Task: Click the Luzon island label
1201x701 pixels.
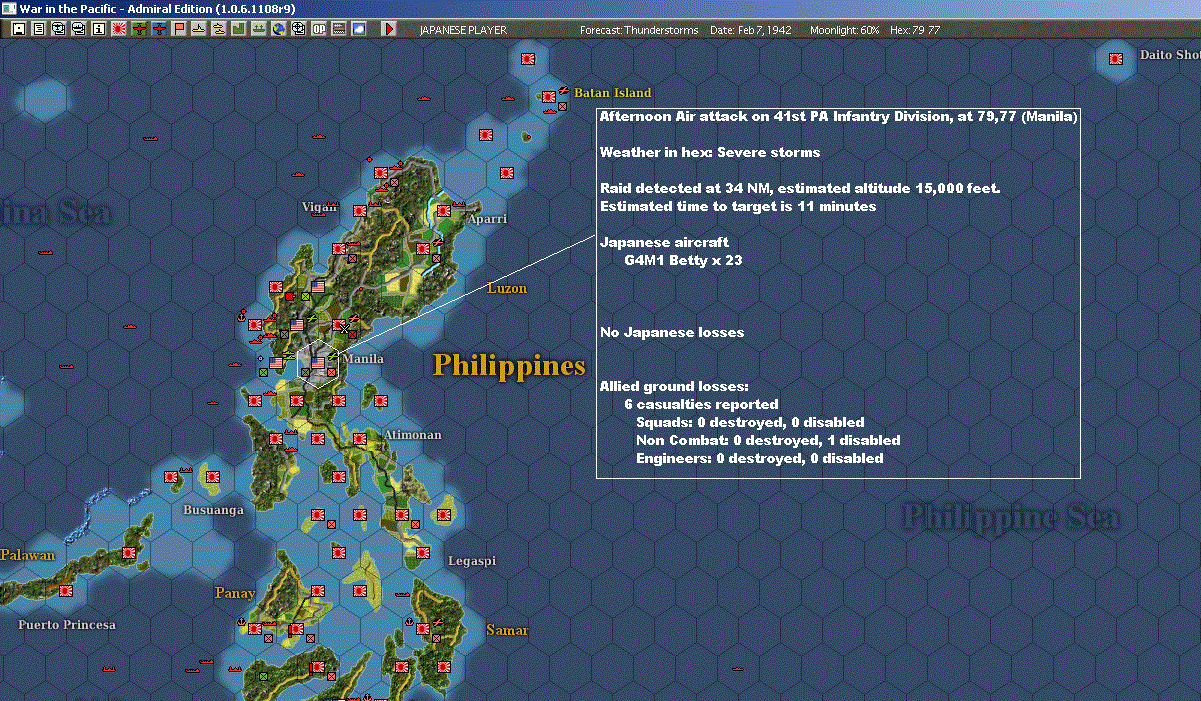Action: [507, 289]
